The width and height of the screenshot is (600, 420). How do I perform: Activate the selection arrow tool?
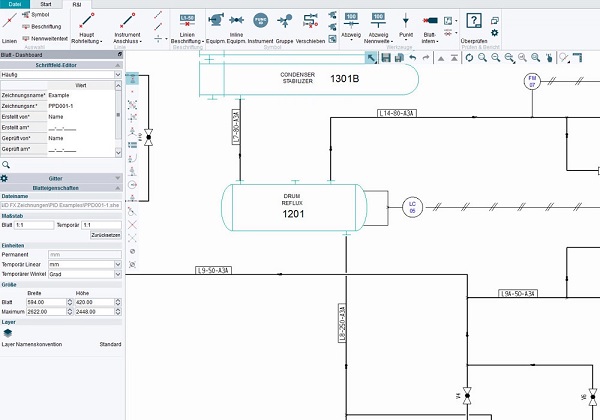[x=371, y=58]
